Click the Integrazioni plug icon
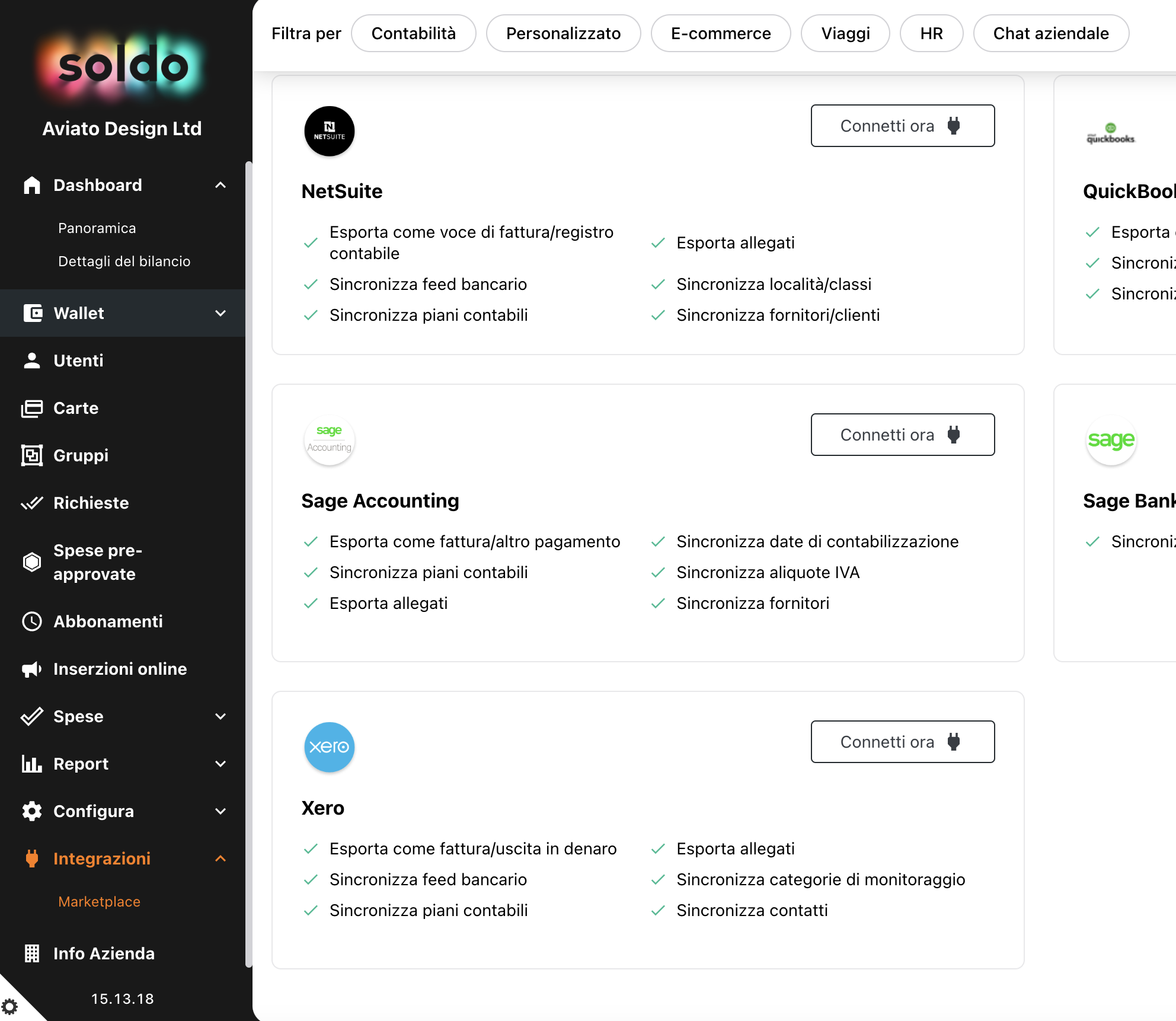Screen dimensions: 1176x1021 32,859
